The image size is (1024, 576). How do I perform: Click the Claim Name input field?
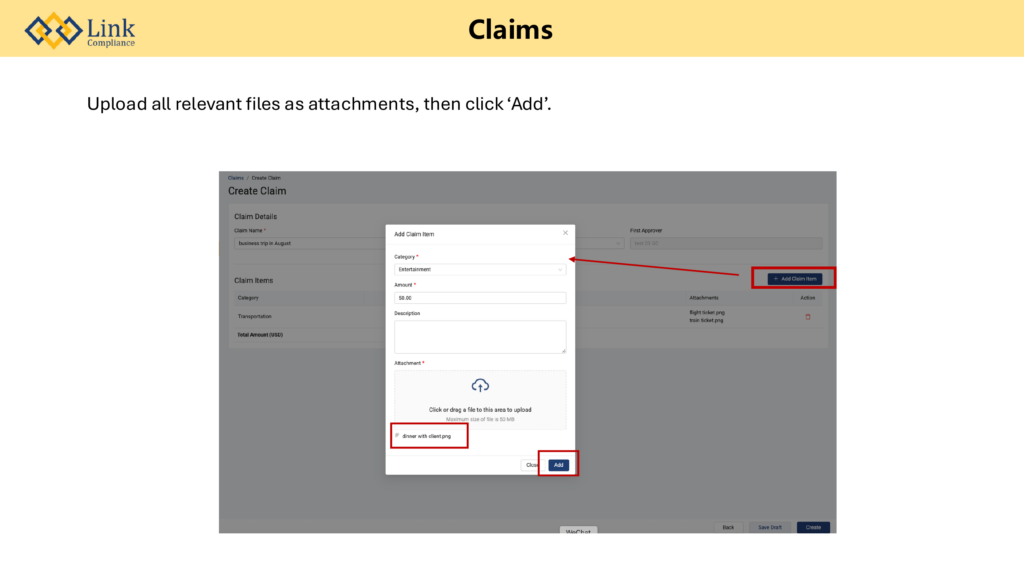click(x=310, y=243)
